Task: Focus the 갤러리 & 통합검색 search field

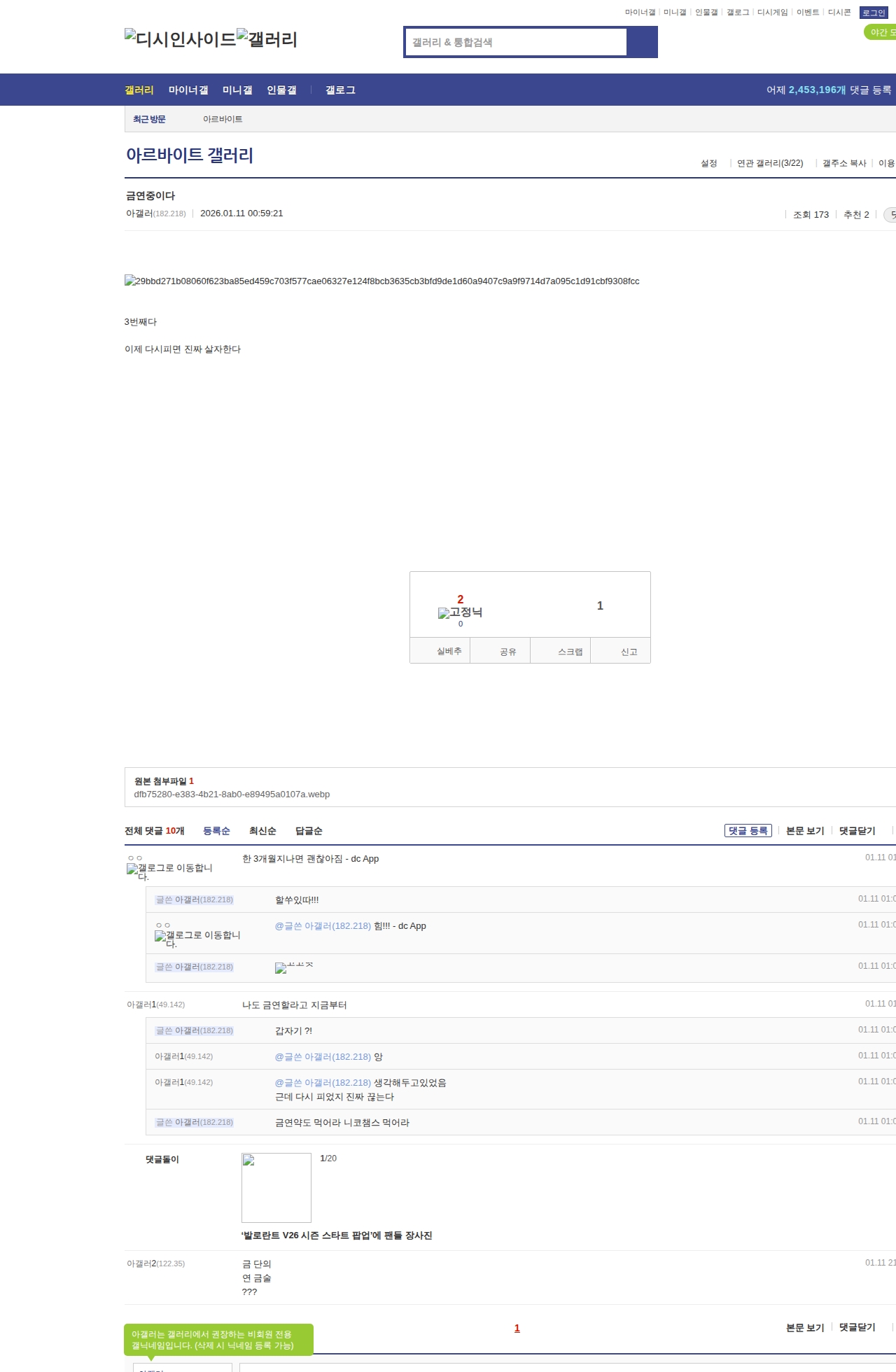Action: click(517, 42)
